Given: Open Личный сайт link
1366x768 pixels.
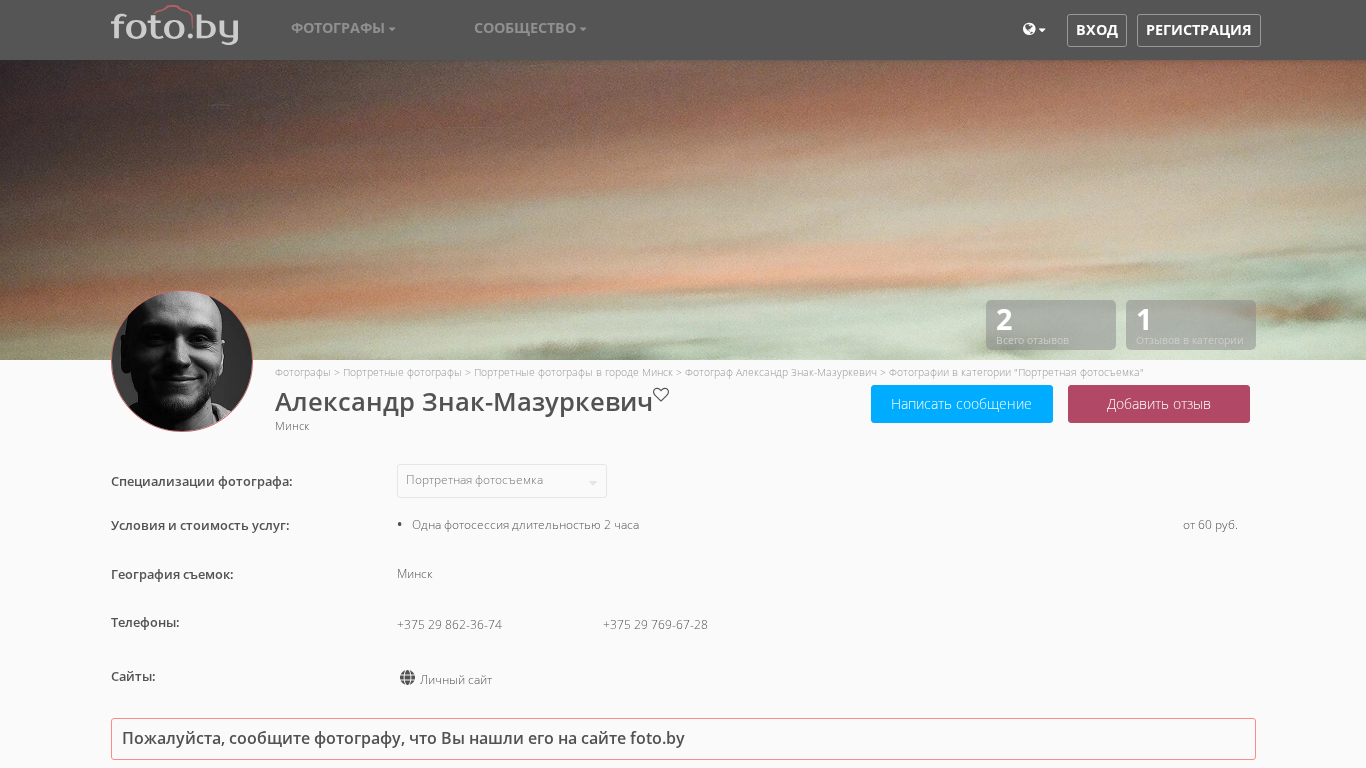Looking at the screenshot, I should pyautogui.click(x=456, y=680).
